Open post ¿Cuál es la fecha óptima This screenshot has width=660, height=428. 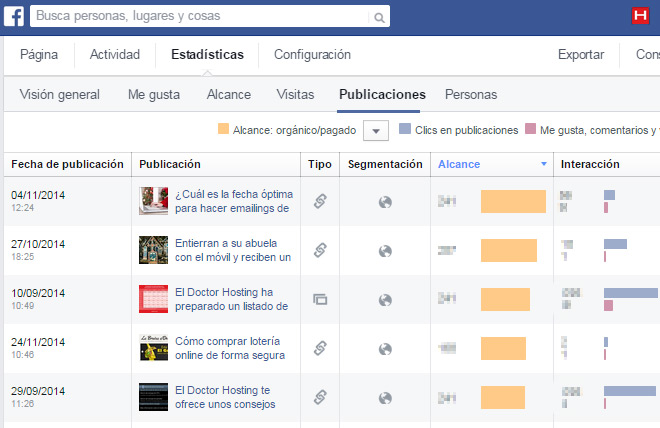(x=234, y=201)
